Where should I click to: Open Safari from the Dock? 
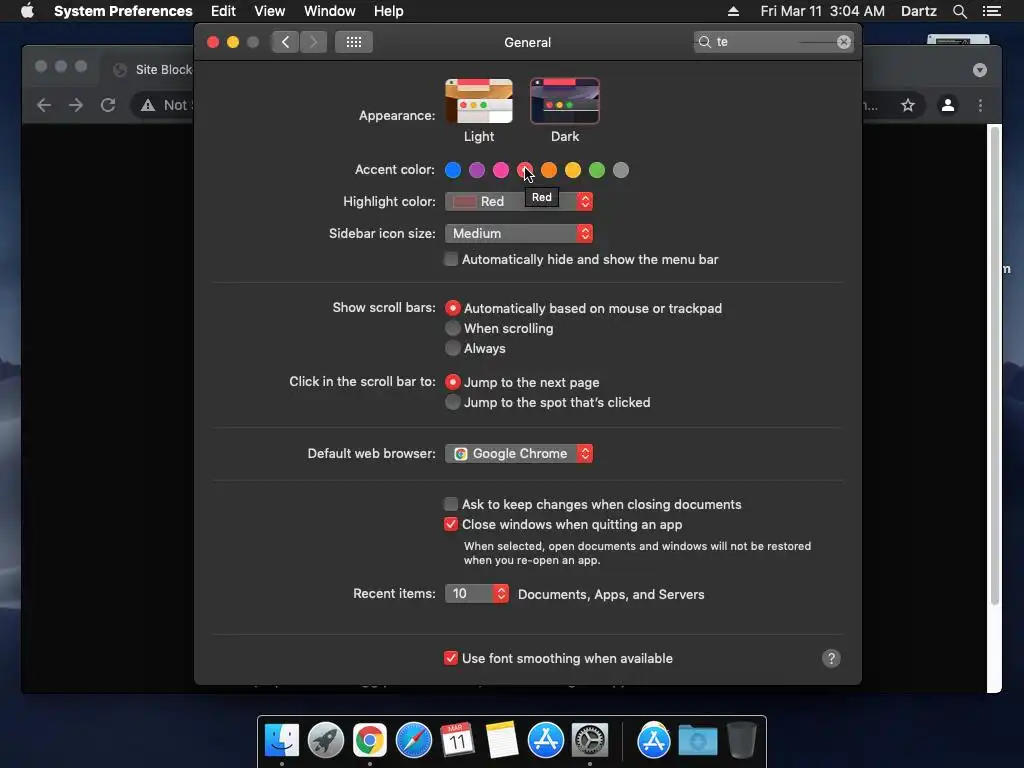pos(413,741)
